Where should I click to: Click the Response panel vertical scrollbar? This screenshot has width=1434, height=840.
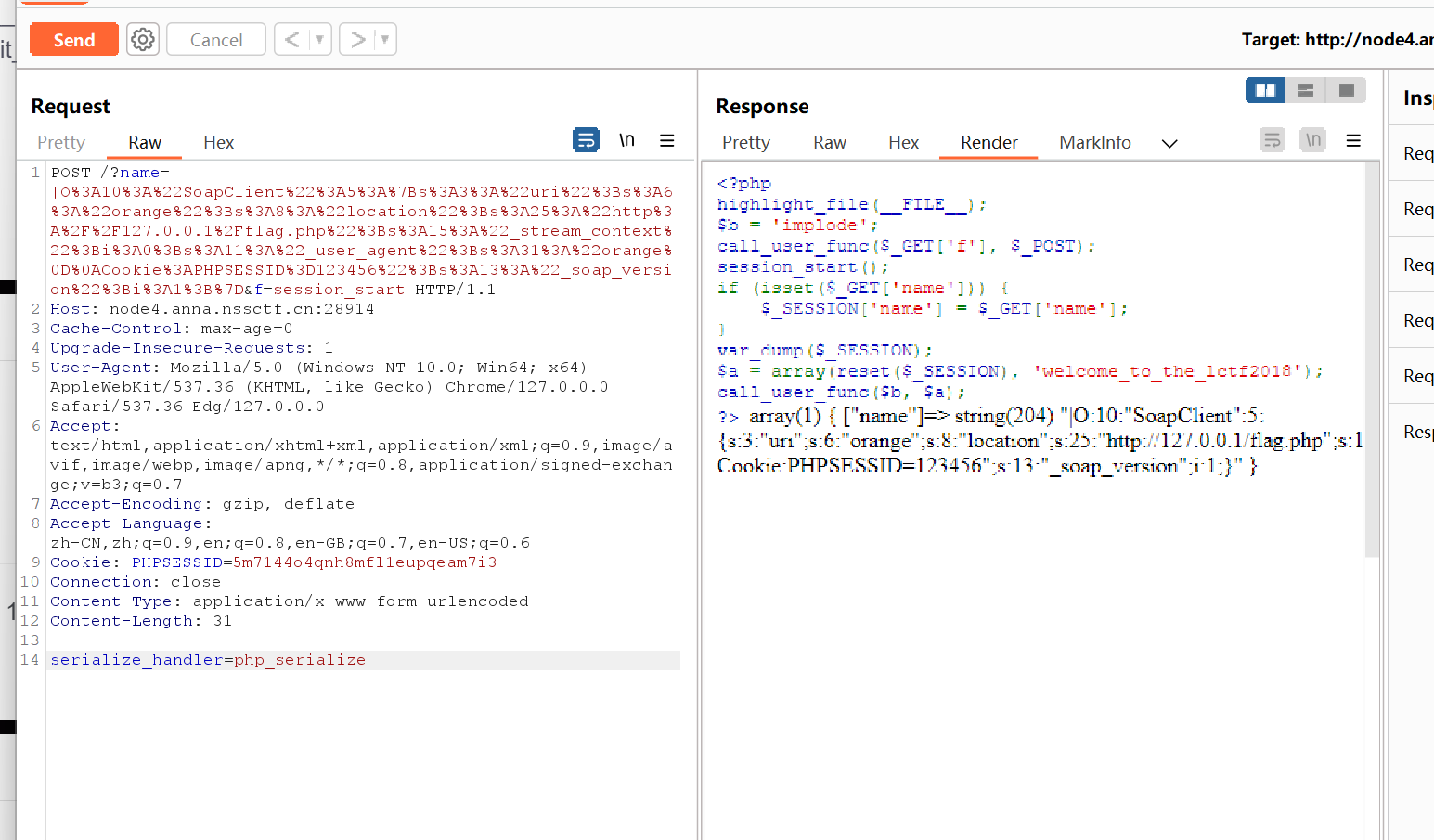1373,360
